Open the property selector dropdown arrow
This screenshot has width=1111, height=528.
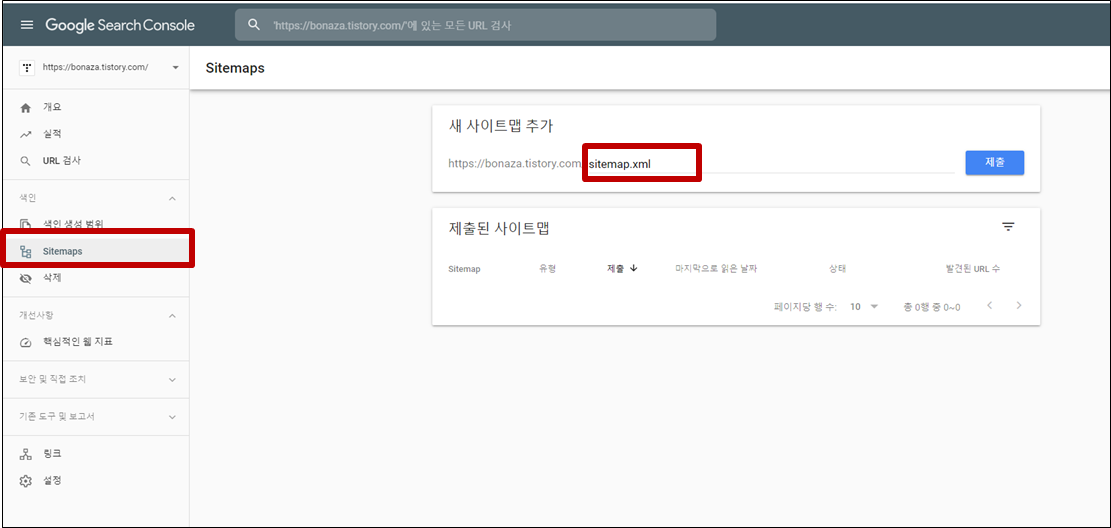[175, 68]
